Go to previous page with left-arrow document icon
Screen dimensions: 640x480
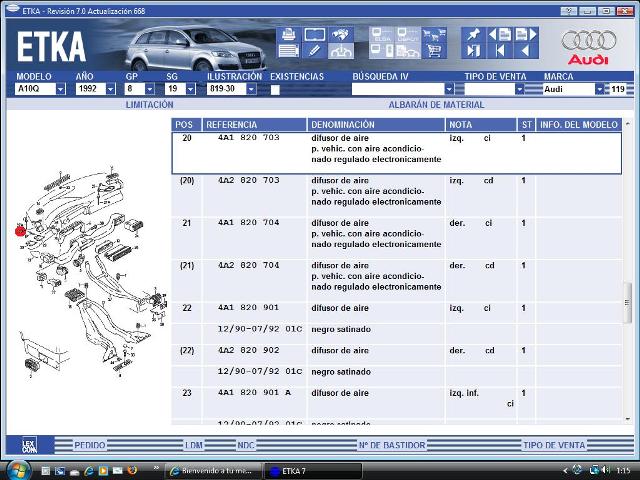[500, 35]
